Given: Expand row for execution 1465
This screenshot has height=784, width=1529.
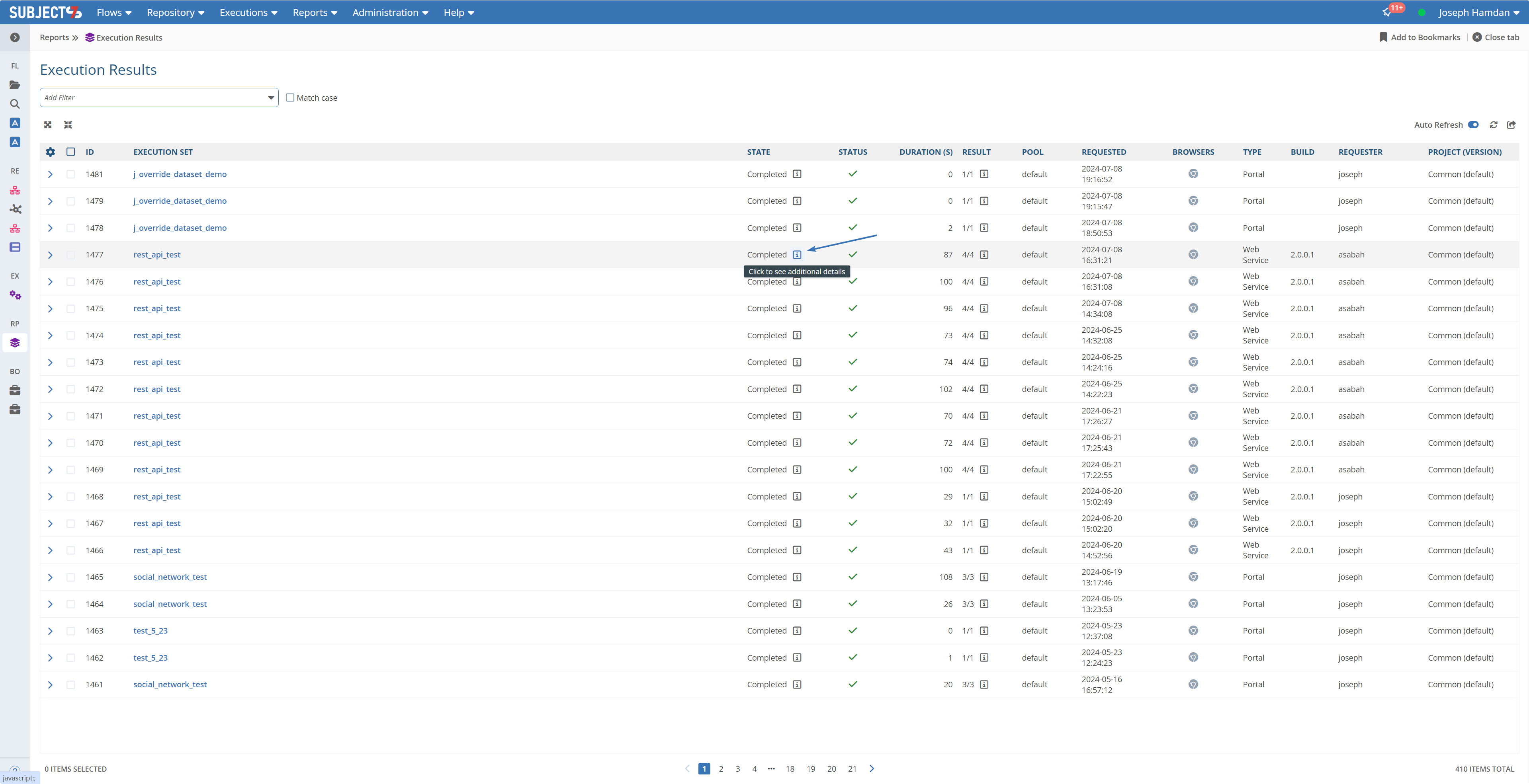Looking at the screenshot, I should 51,577.
